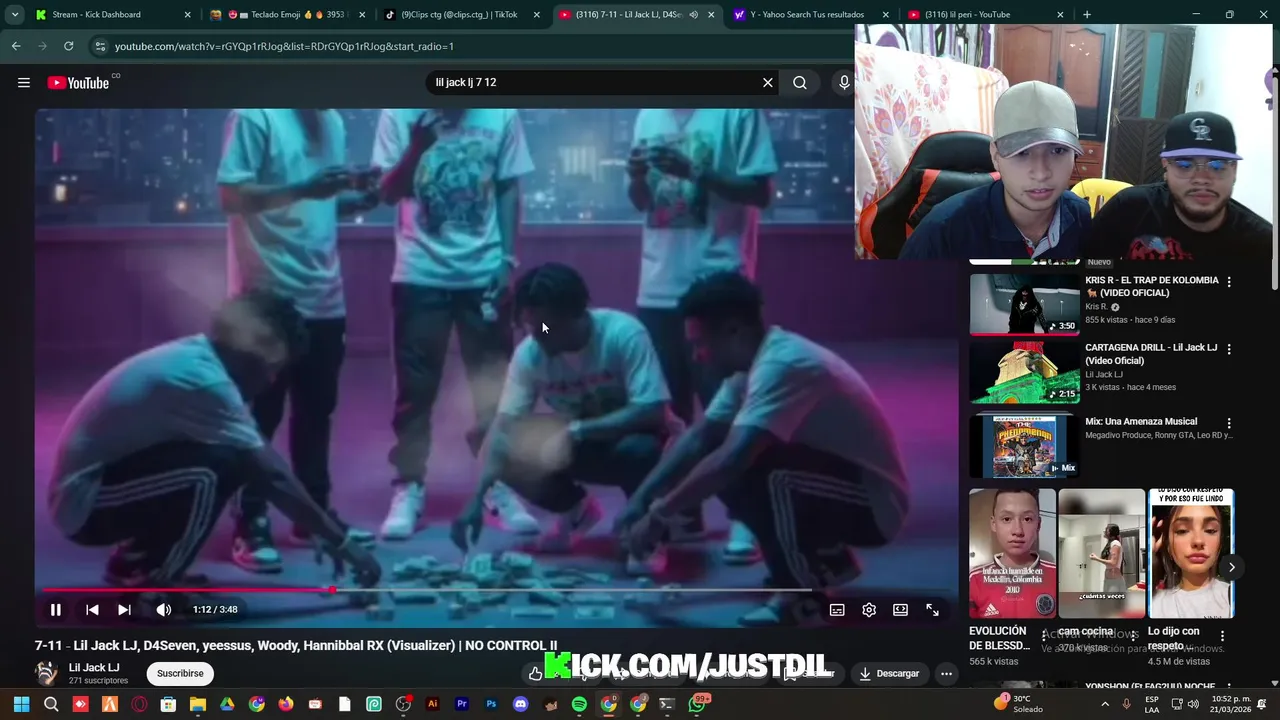1280x720 pixels.
Task: Toggle subtitles on the video player
Action: pyautogui.click(x=837, y=609)
